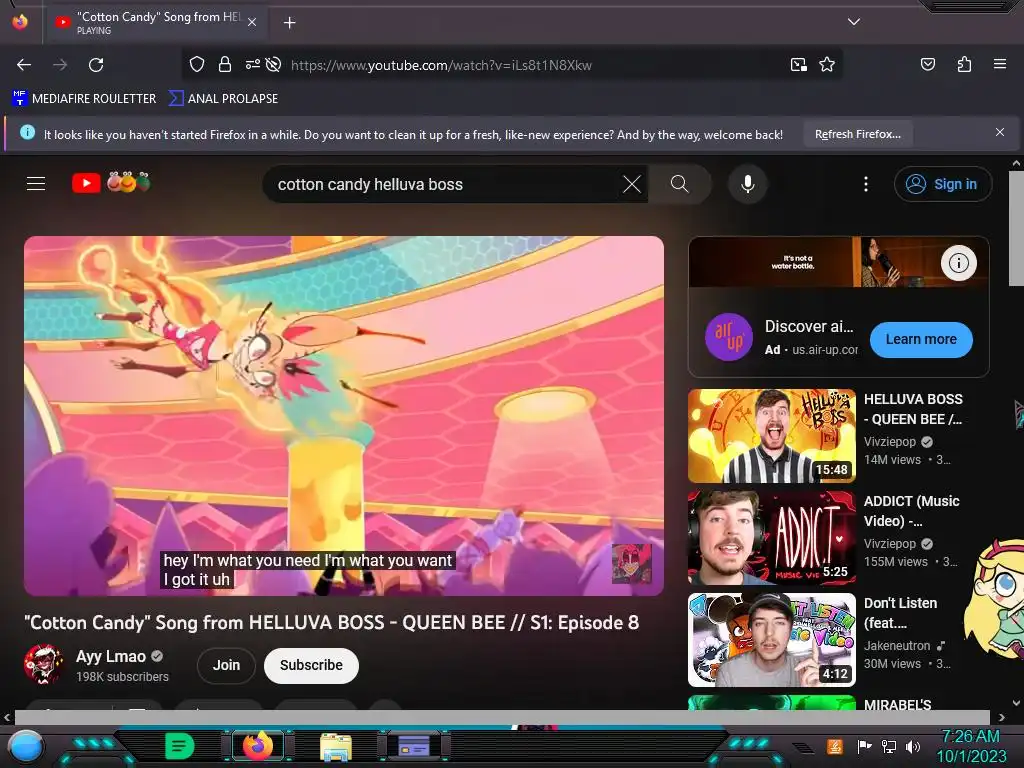This screenshot has width=1024, height=768.
Task: Click the Refresh Firefox button
Action: [x=857, y=135]
